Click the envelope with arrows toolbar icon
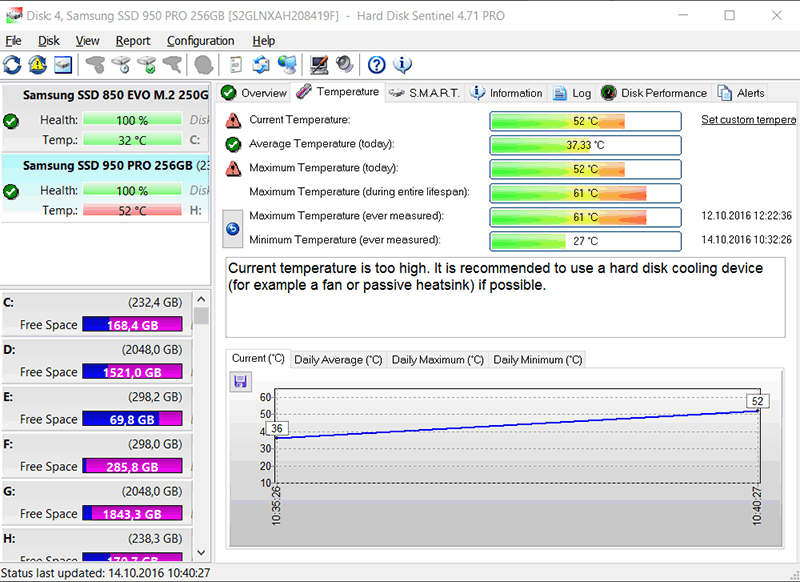800x582 pixels. (x=261, y=65)
